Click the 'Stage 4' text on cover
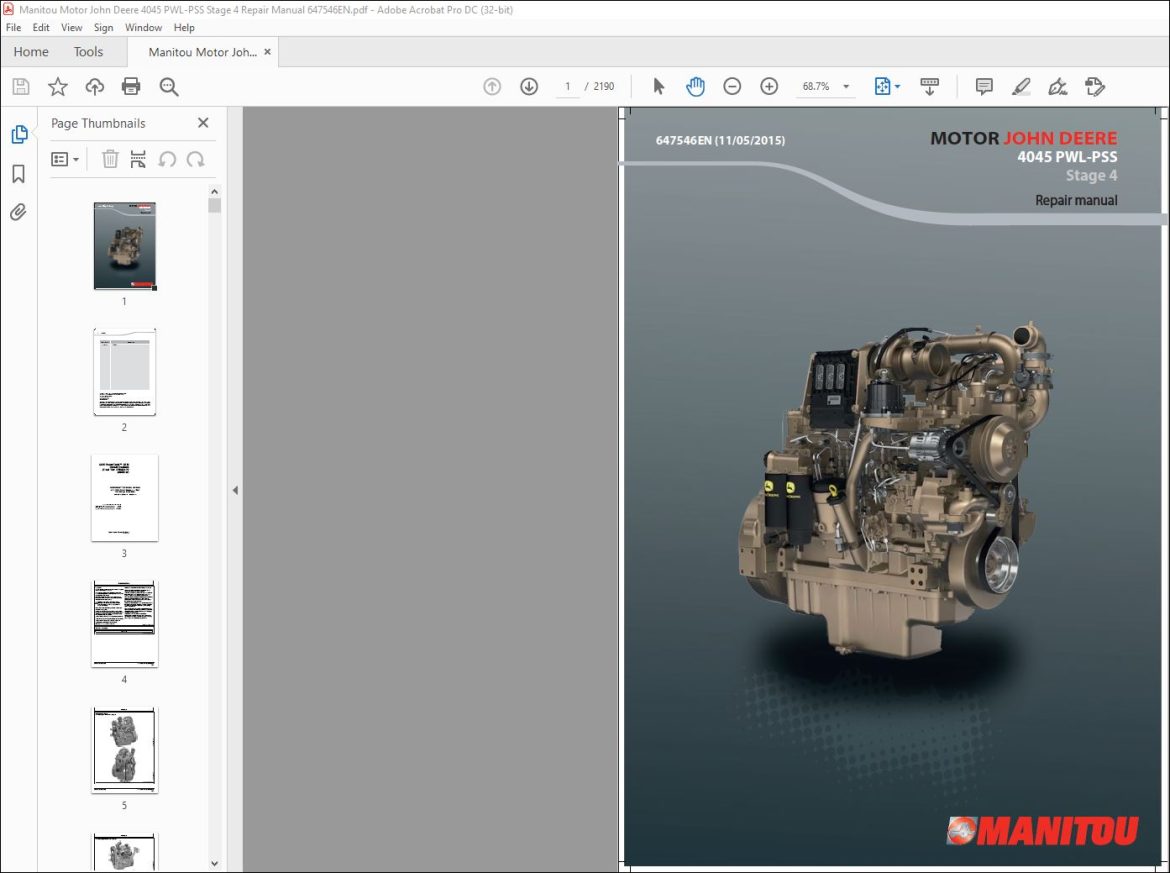The width and height of the screenshot is (1170, 873). (1091, 175)
